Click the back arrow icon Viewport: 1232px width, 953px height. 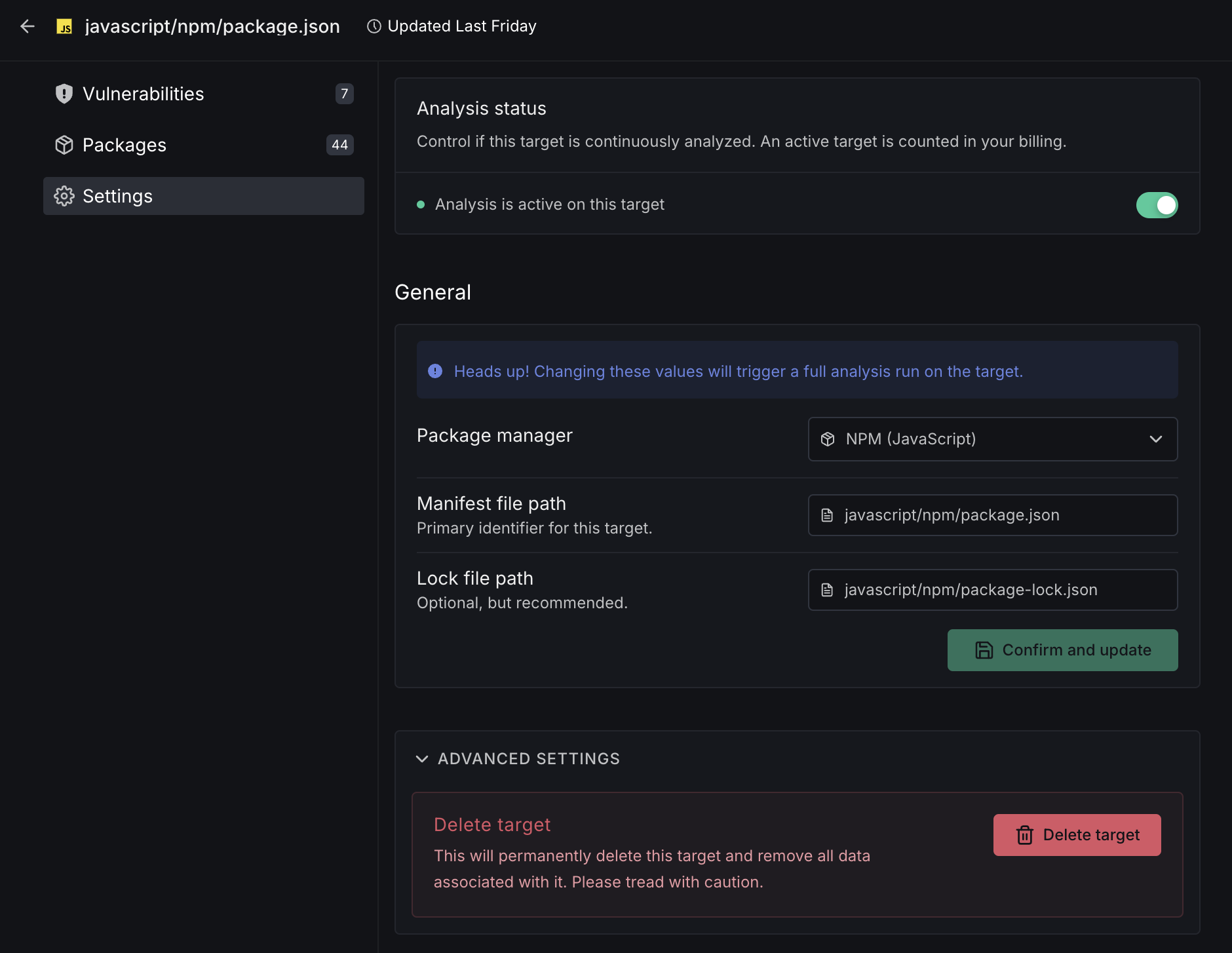click(x=28, y=26)
